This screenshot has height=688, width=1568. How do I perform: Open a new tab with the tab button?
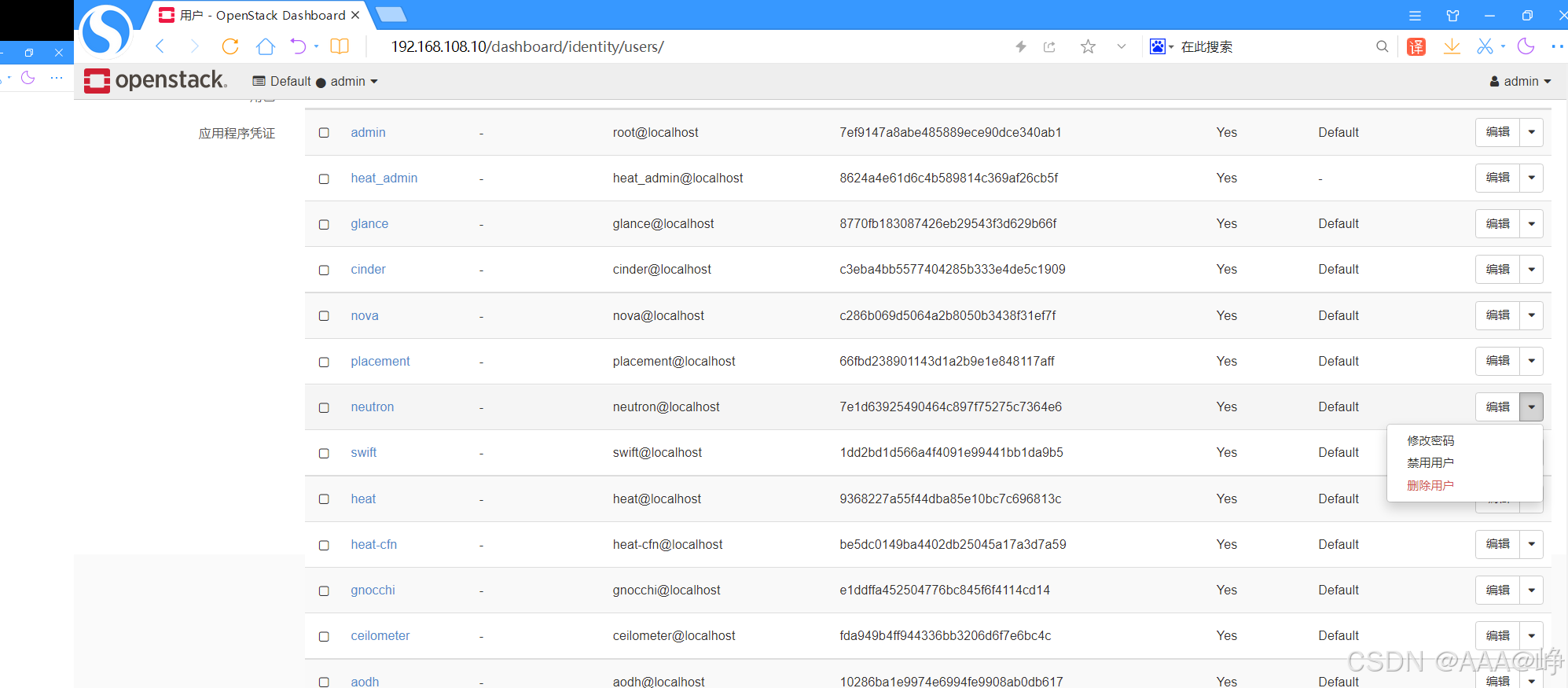tap(391, 14)
